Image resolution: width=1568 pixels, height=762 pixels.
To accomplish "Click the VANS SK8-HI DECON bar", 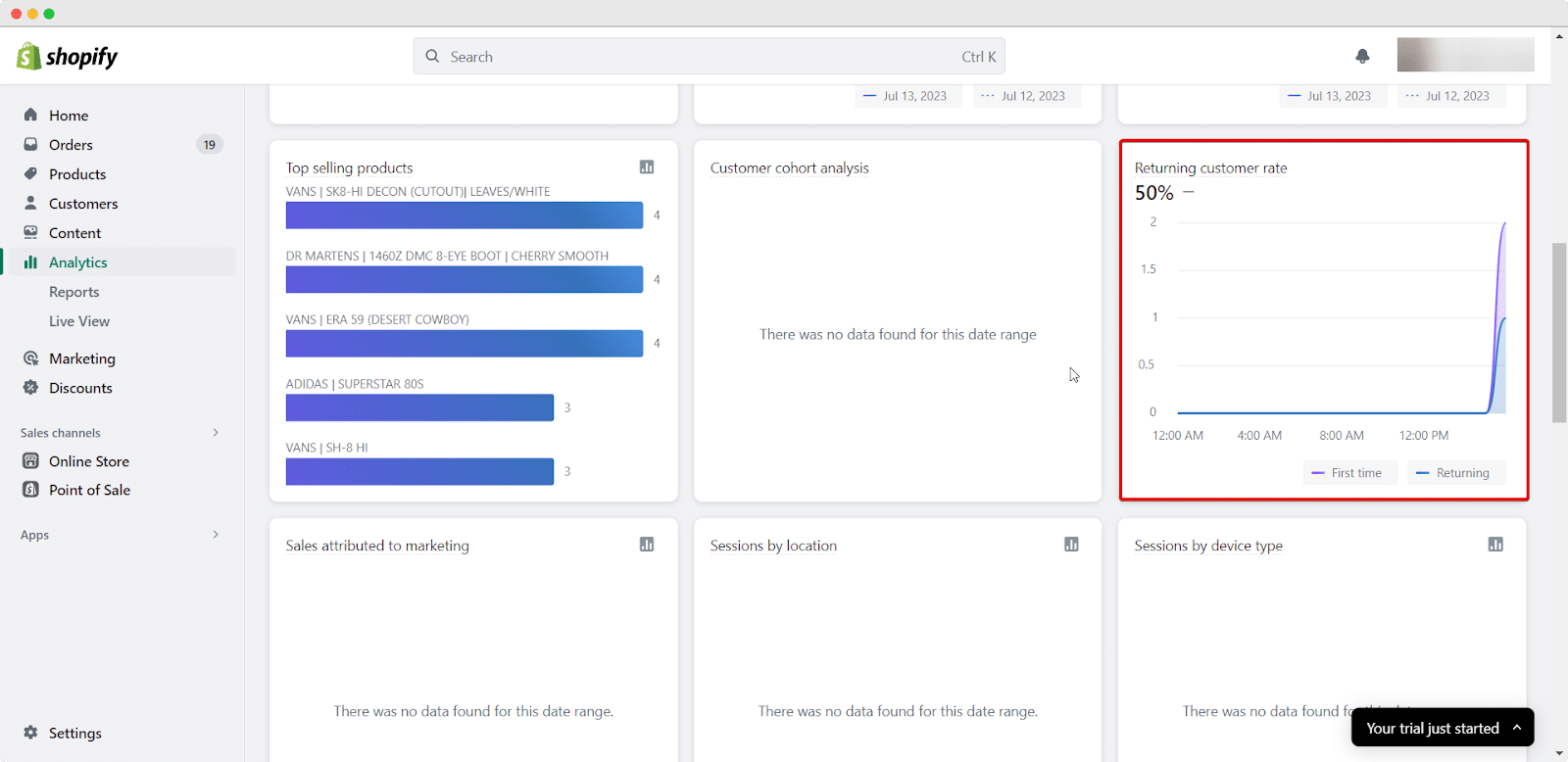I will click(465, 215).
